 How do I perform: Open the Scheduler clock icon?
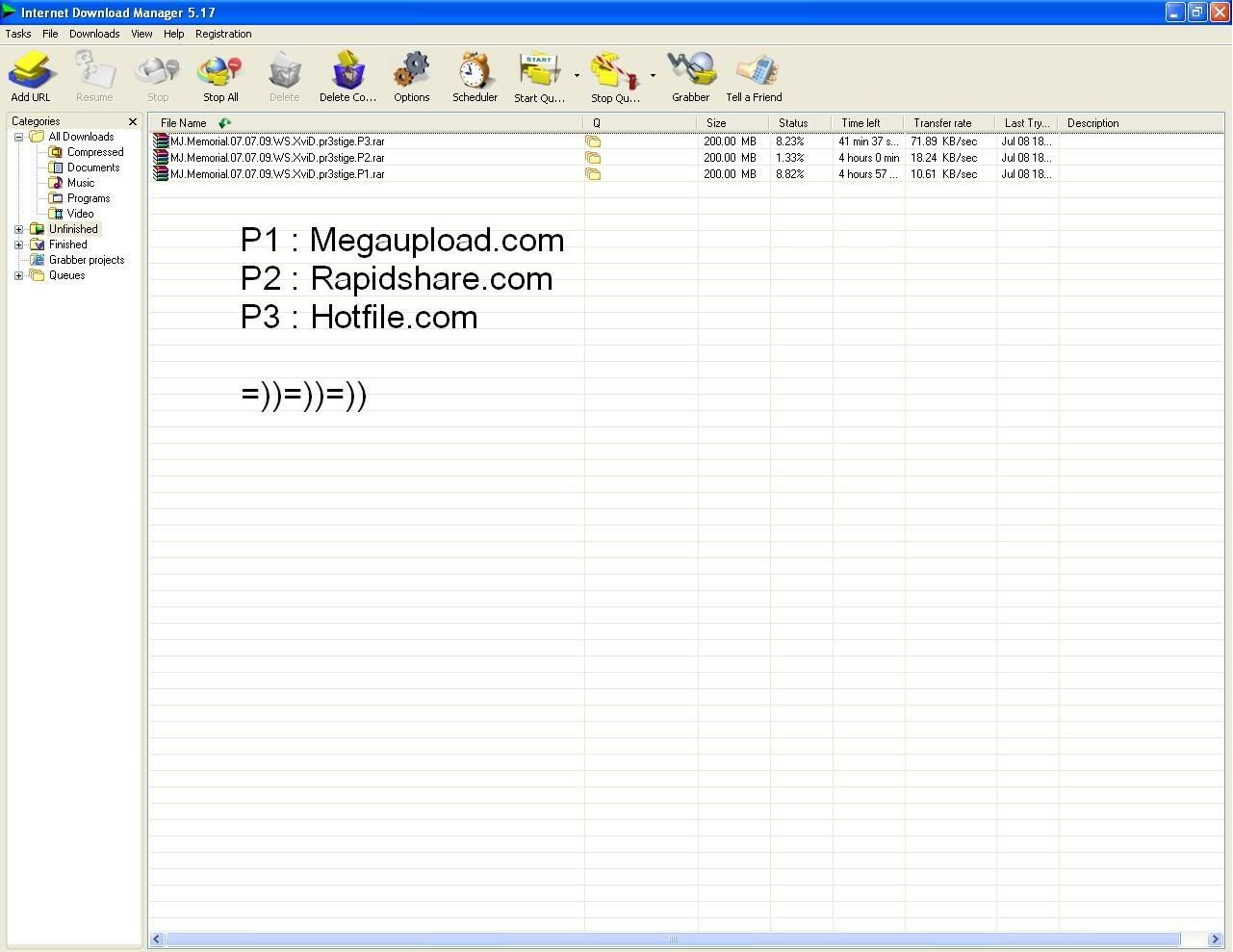[x=475, y=71]
